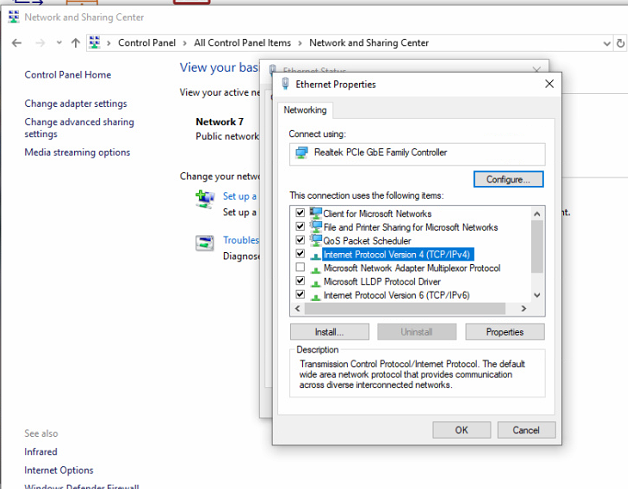Toggle QoS Packet Scheduler checkbox
Screen dimensions: 628x489
click(300, 240)
